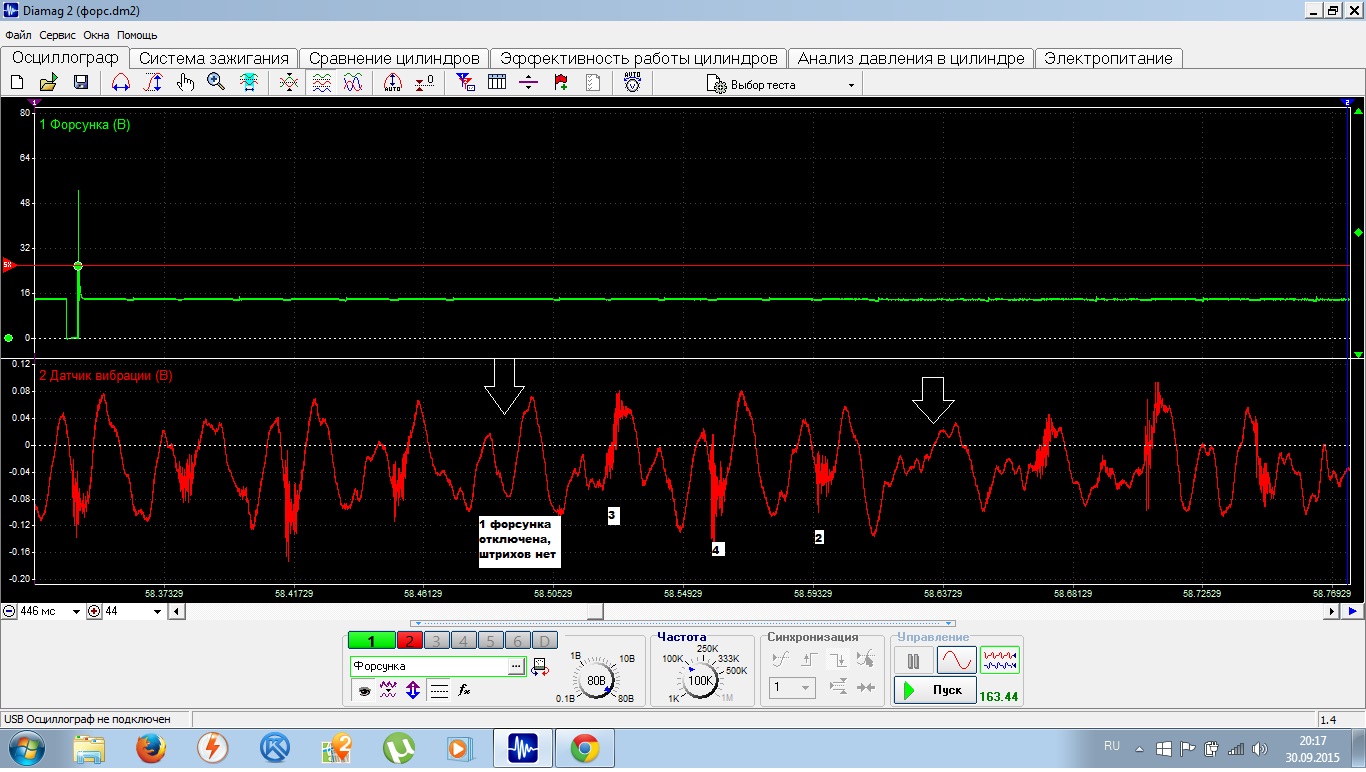Click the minus zoom-out button beside 446 мс
Screen dimensions: 1366x772
click(9, 611)
